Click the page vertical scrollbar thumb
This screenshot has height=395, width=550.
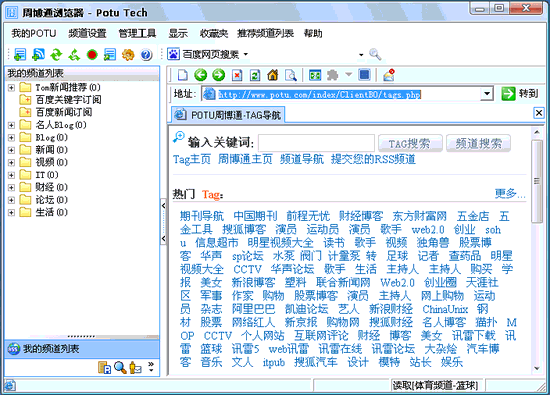tap(536, 181)
